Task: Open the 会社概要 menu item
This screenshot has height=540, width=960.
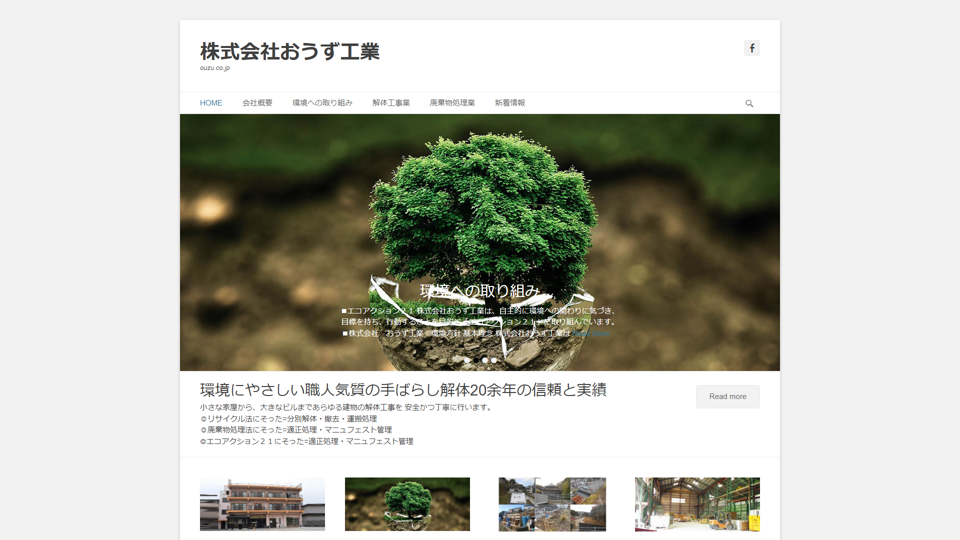Action: tap(257, 103)
